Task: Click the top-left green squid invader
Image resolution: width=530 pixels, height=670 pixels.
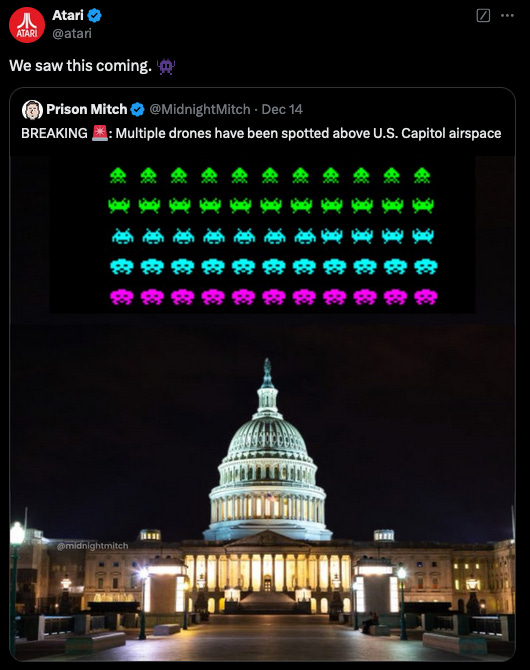Action: click(118, 175)
